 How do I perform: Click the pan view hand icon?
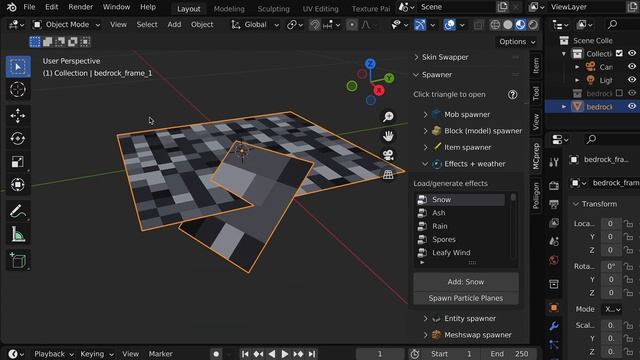[388, 136]
